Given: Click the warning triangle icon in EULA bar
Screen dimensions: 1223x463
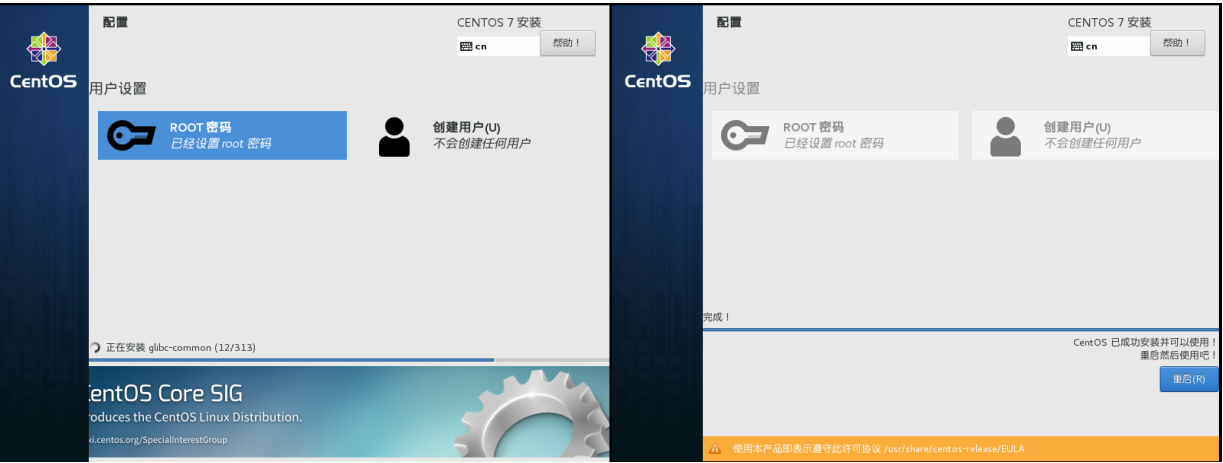Looking at the screenshot, I should point(715,449).
